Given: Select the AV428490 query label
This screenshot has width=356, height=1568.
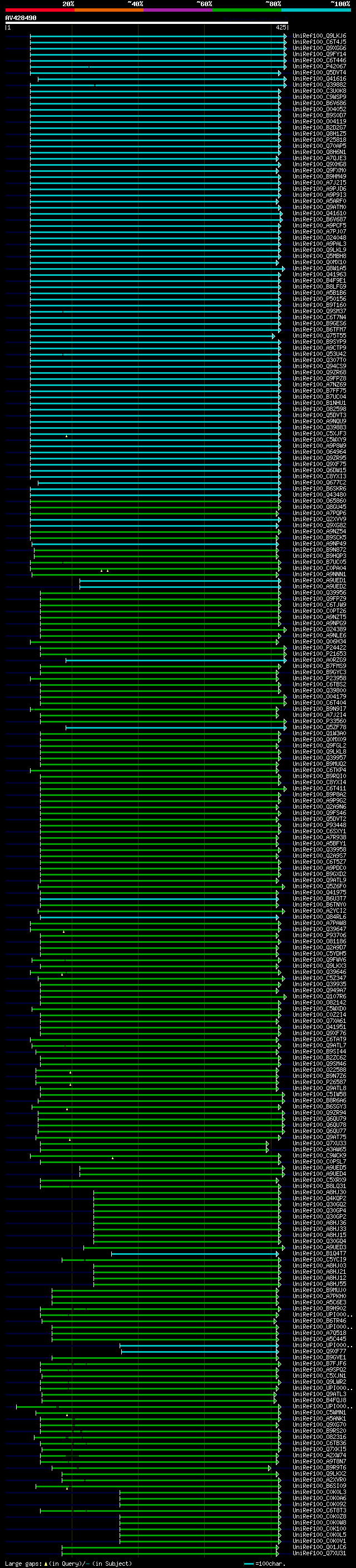Looking at the screenshot, I should point(21,18).
